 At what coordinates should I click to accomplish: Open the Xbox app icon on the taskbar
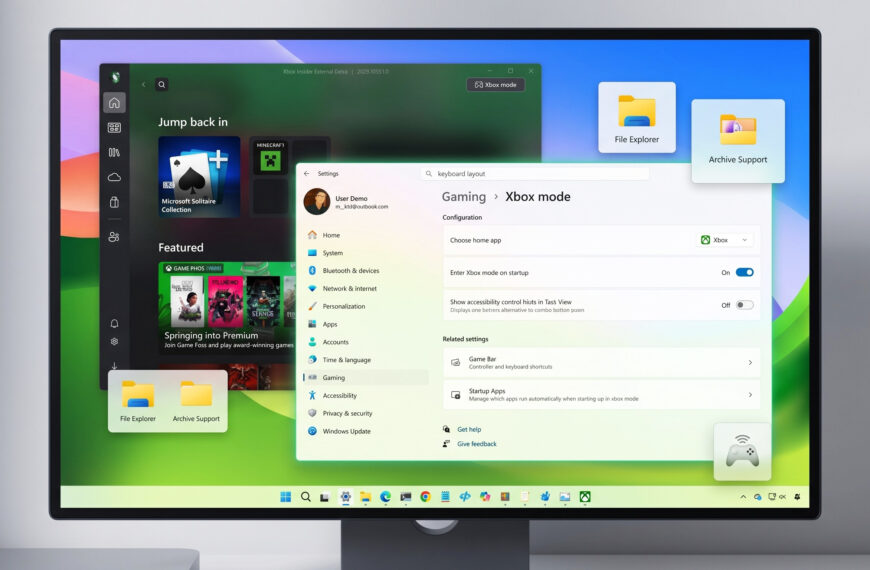pyautogui.click(x=585, y=497)
